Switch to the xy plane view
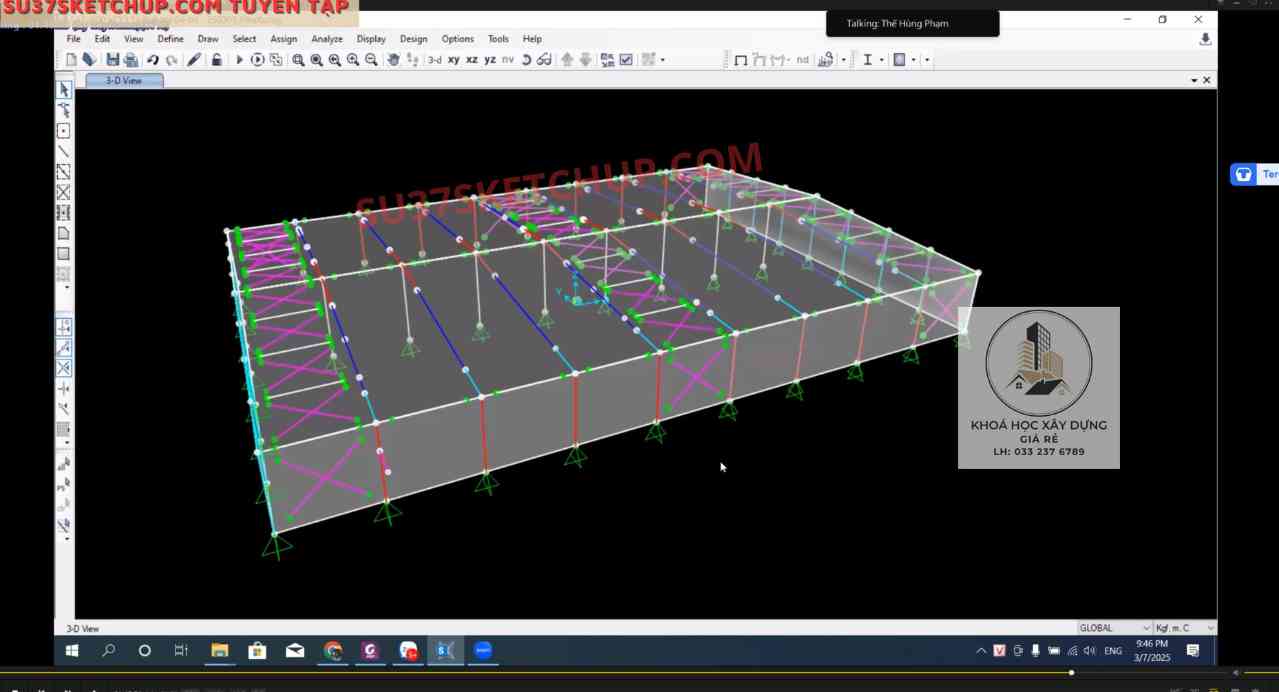The height and width of the screenshot is (692, 1279). pyautogui.click(x=454, y=60)
